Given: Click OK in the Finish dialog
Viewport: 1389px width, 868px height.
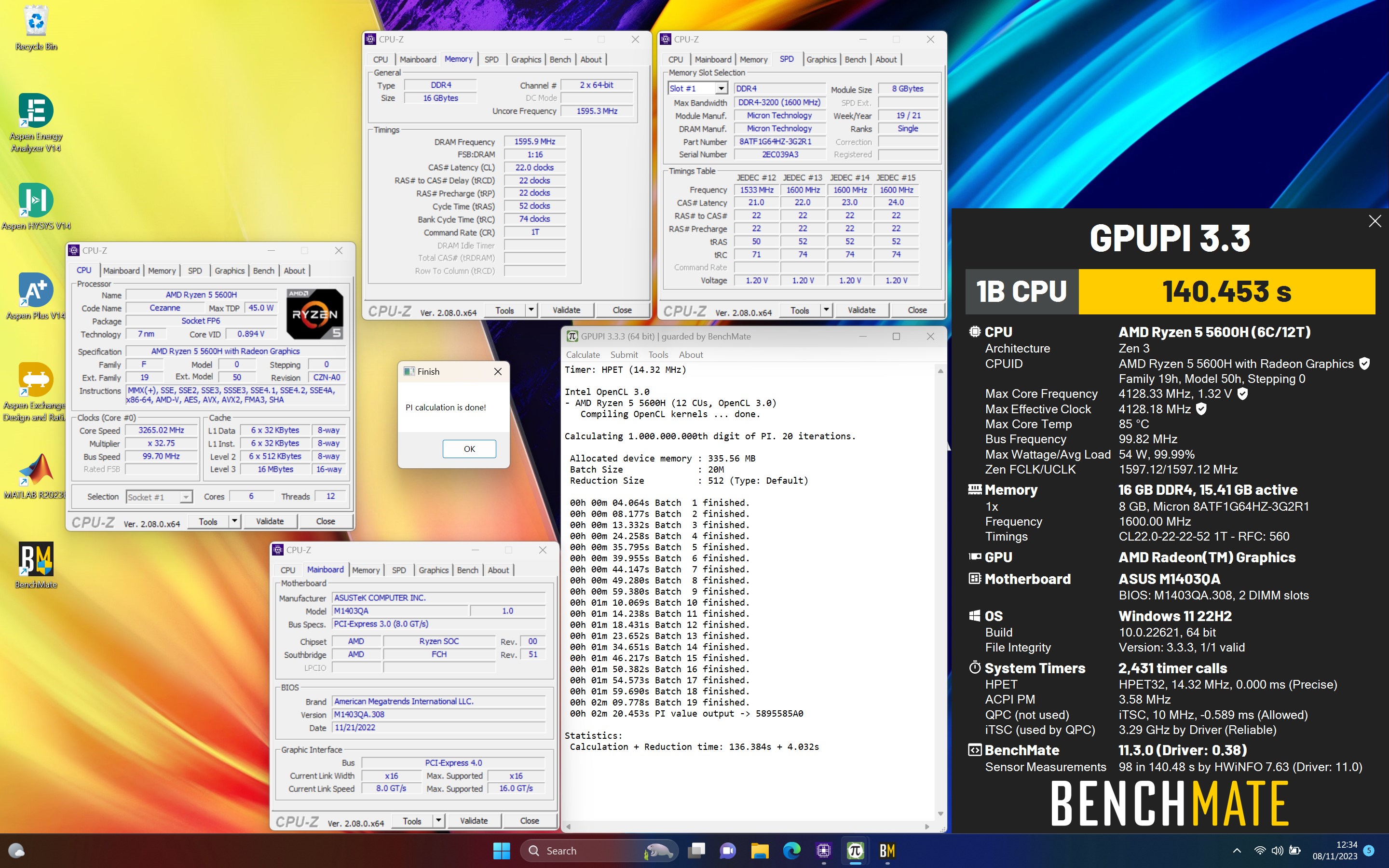Looking at the screenshot, I should pos(469,449).
